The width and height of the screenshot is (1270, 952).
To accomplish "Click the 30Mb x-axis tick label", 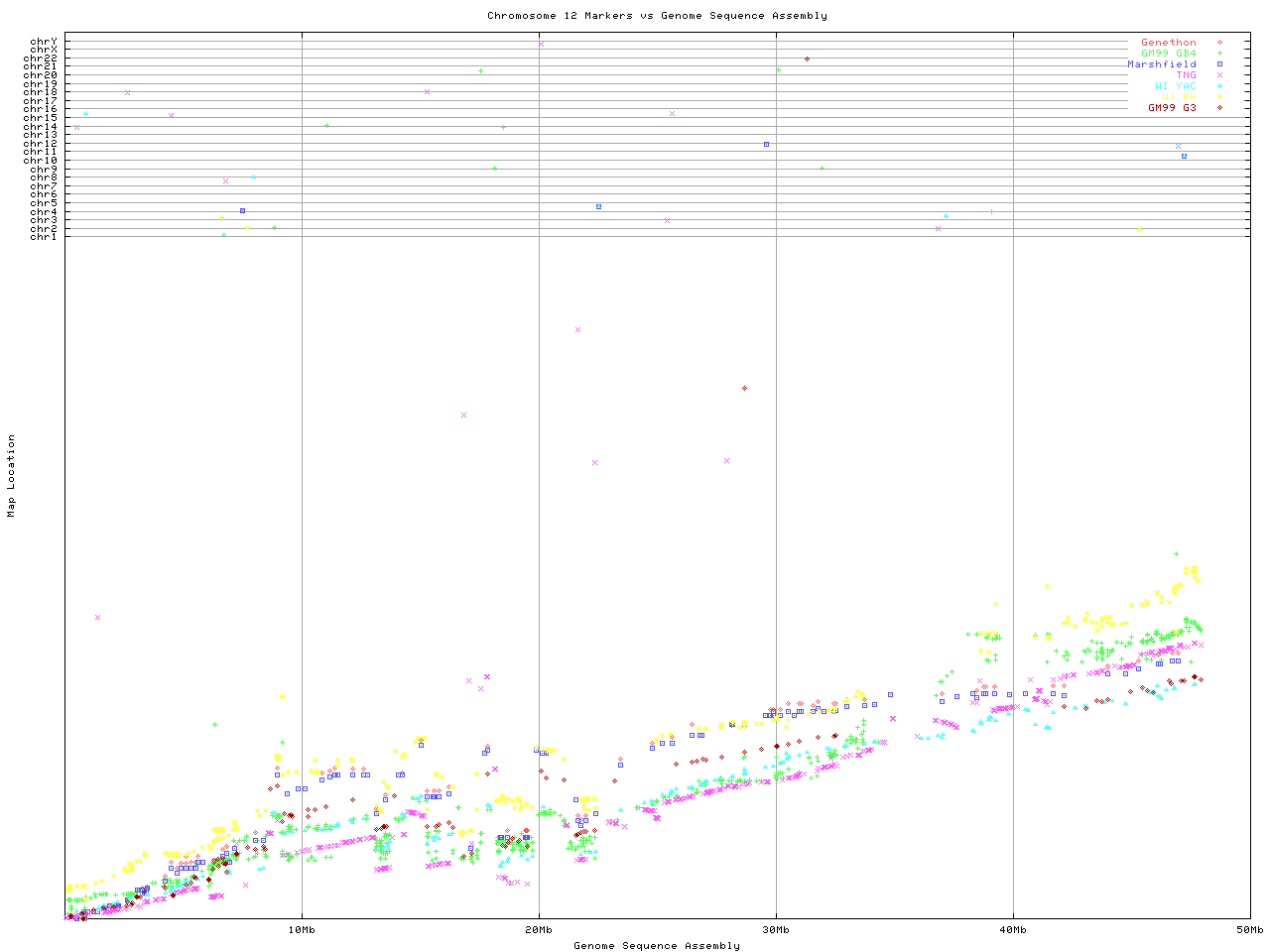I will (x=776, y=930).
